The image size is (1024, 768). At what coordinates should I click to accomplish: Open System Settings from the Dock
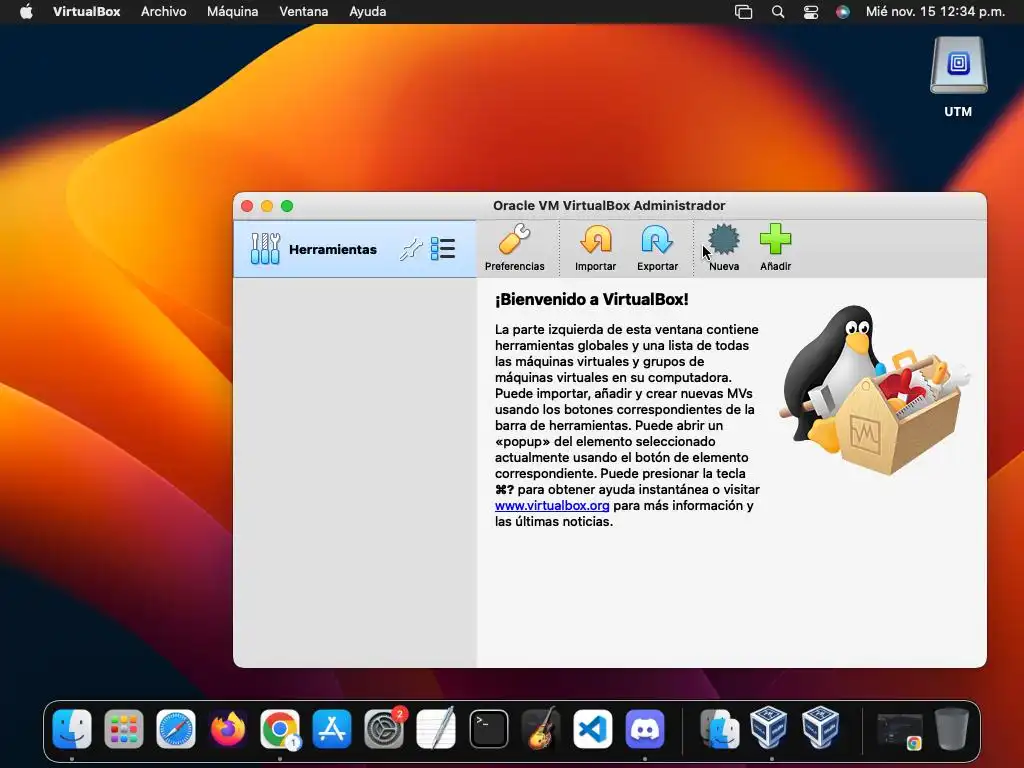pyautogui.click(x=384, y=729)
